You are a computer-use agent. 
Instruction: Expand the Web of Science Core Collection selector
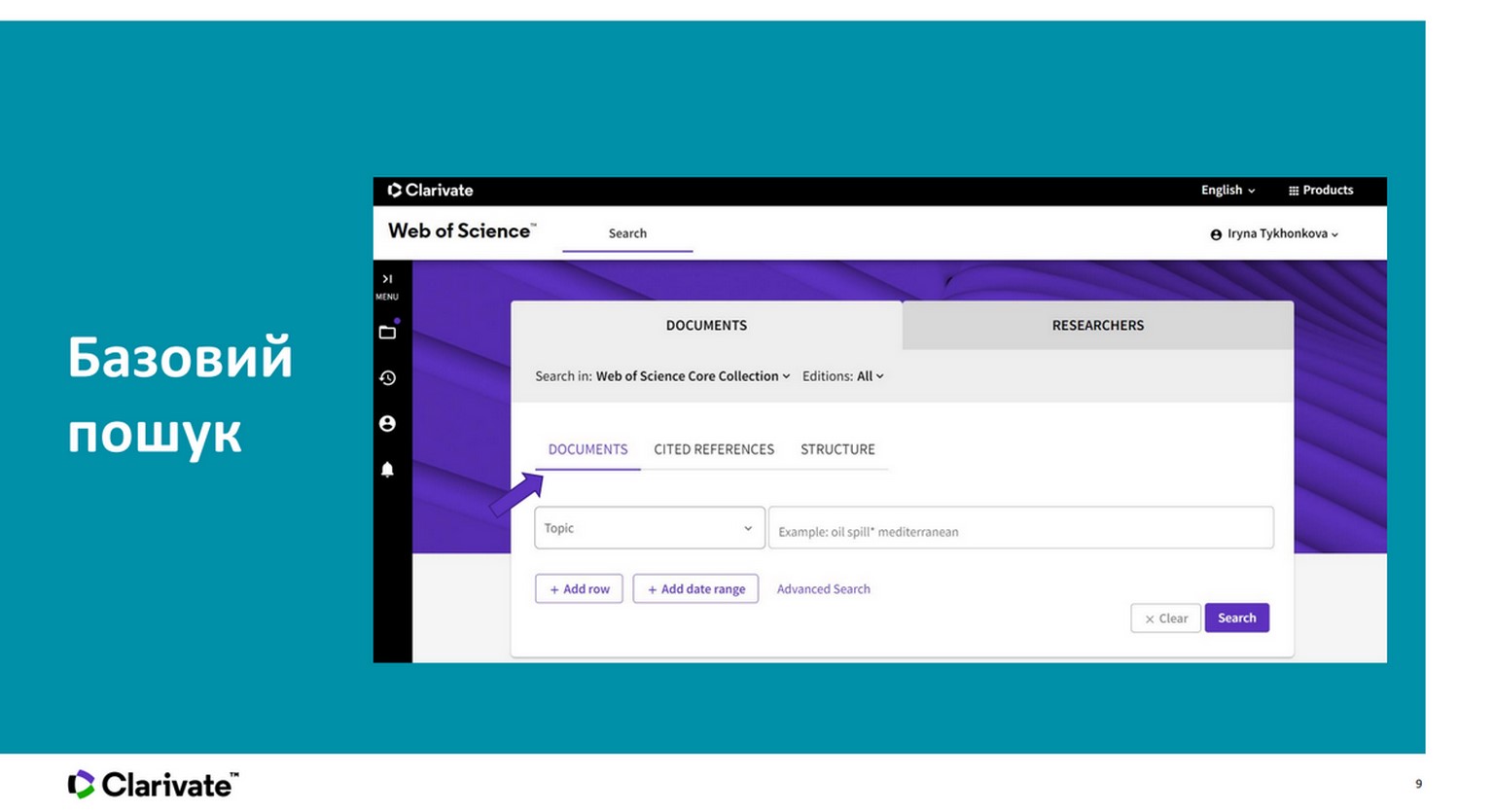693,376
